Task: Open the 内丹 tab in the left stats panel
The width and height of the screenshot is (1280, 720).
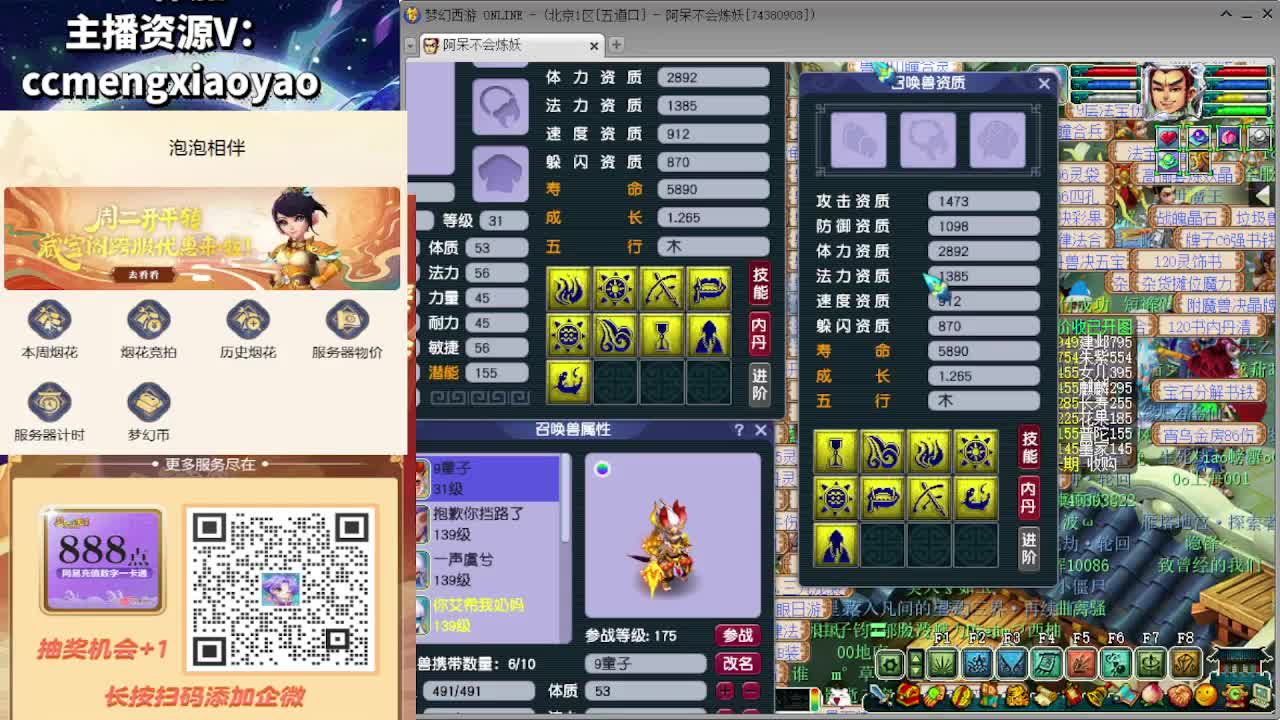Action: 760,334
